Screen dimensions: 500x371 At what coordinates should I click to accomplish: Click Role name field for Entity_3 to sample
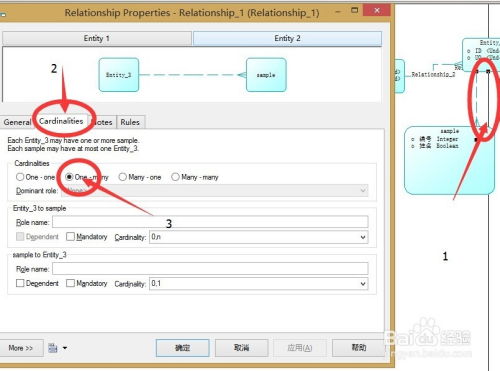pos(210,222)
